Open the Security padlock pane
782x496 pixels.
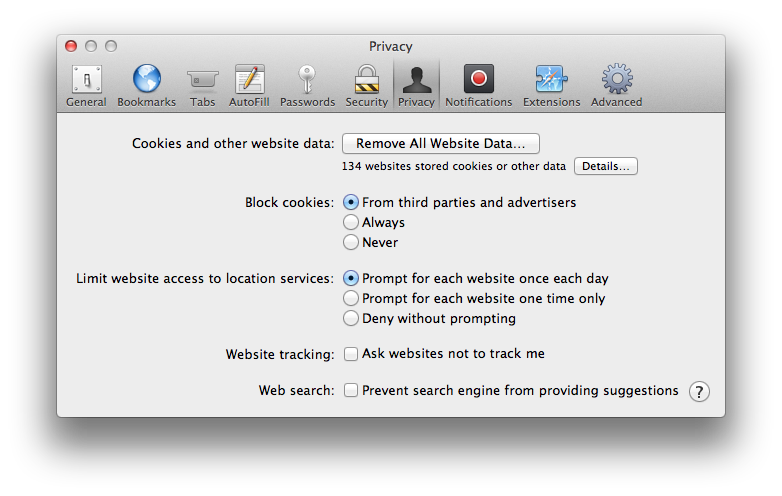[x=367, y=86]
